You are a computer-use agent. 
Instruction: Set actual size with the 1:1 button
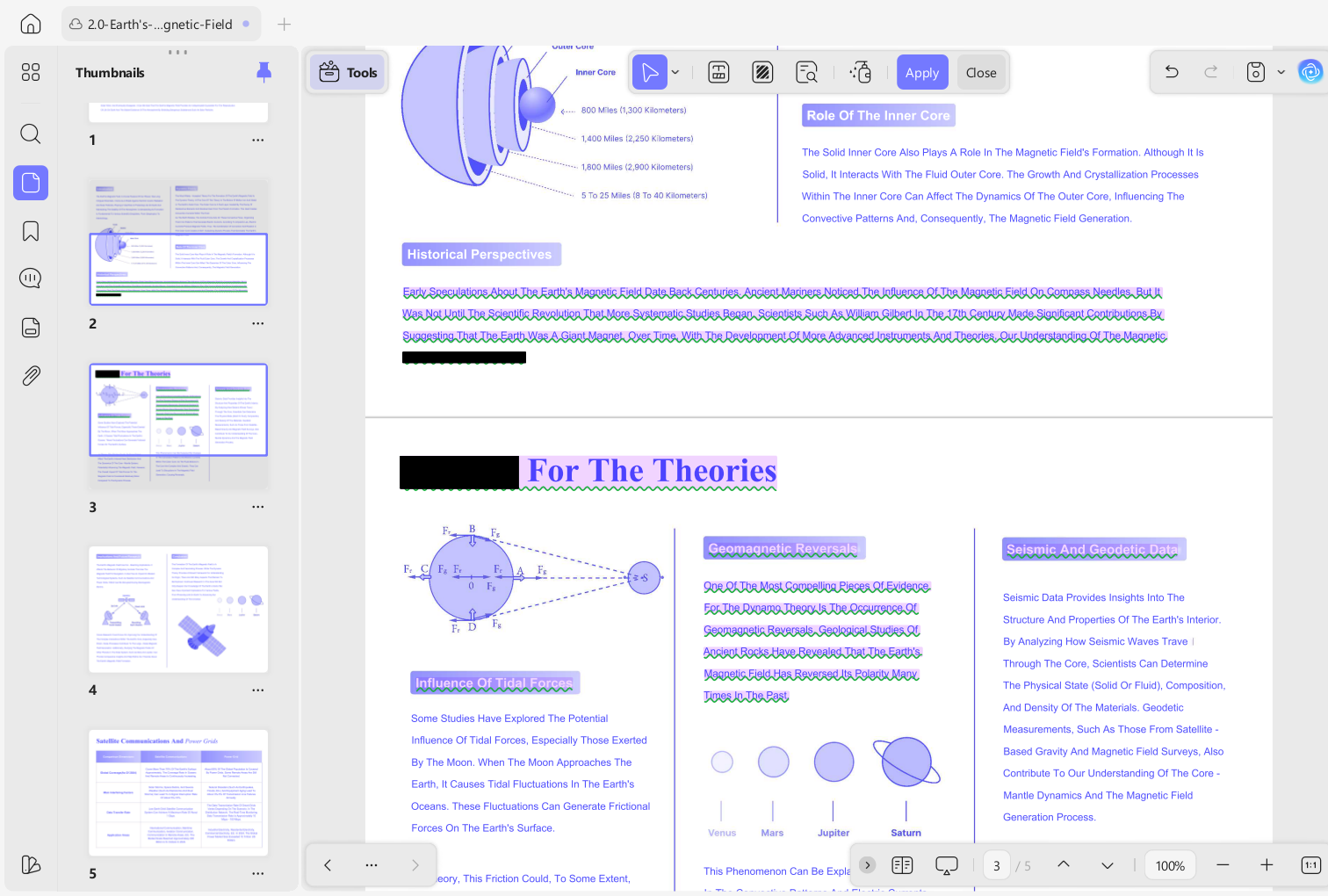tap(1310, 865)
